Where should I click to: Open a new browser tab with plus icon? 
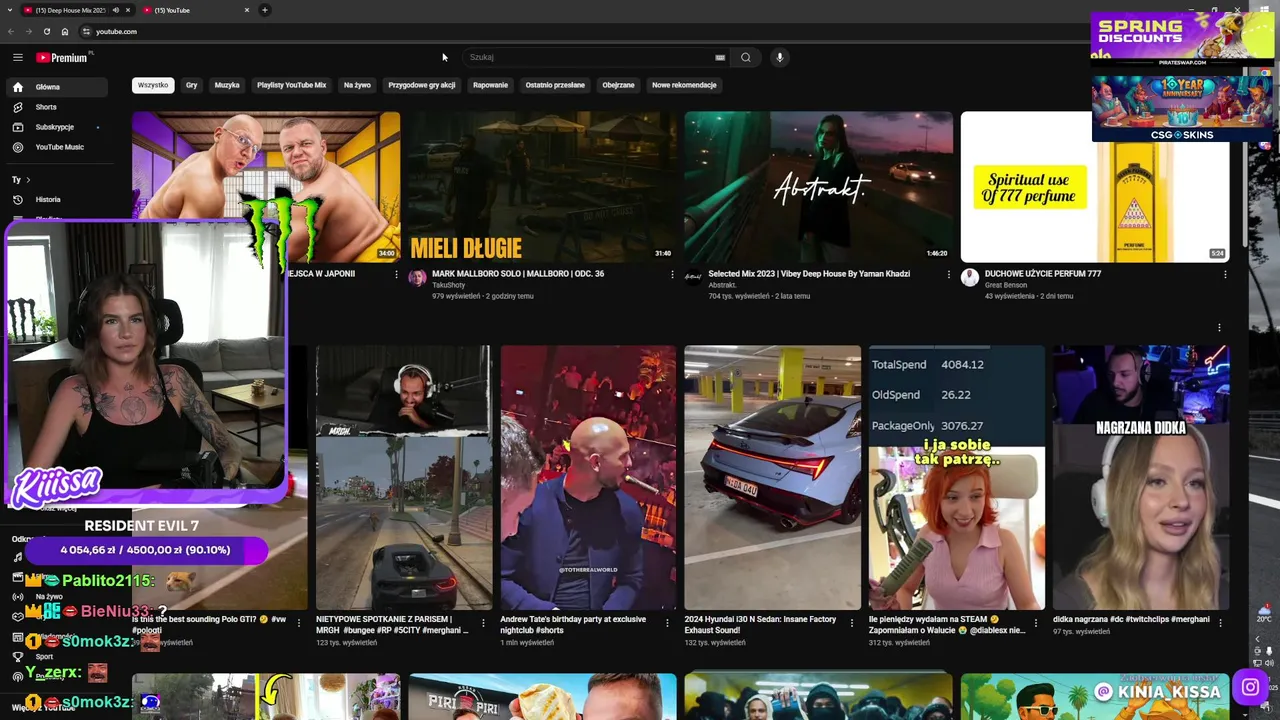pos(265,10)
